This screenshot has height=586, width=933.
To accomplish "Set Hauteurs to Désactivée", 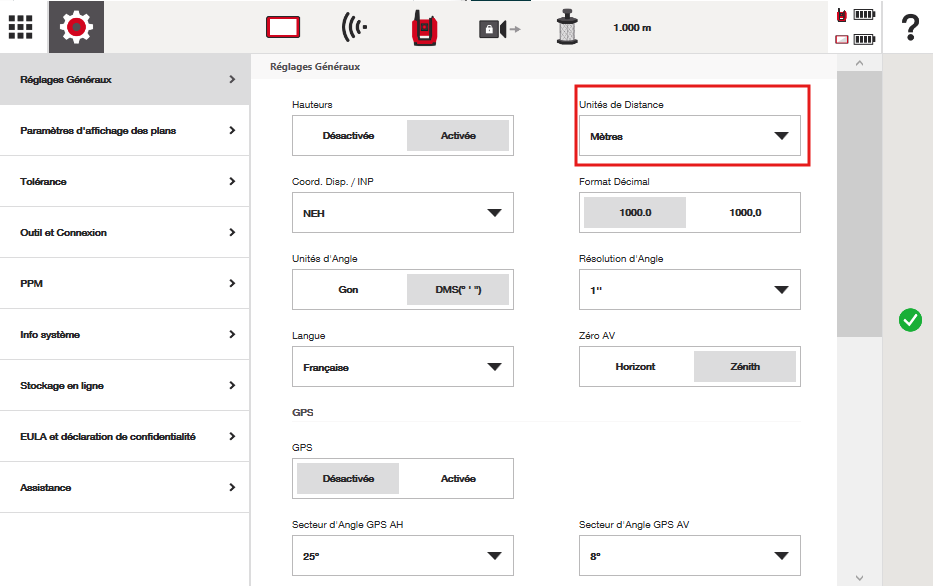I will [x=348, y=136].
